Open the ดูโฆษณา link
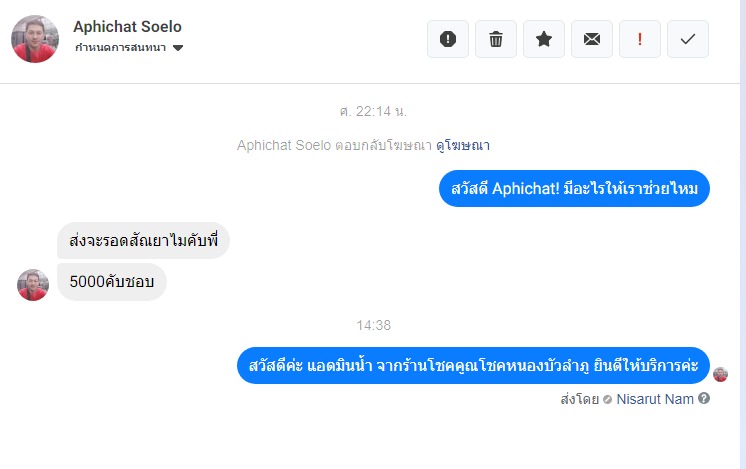 [x=463, y=145]
